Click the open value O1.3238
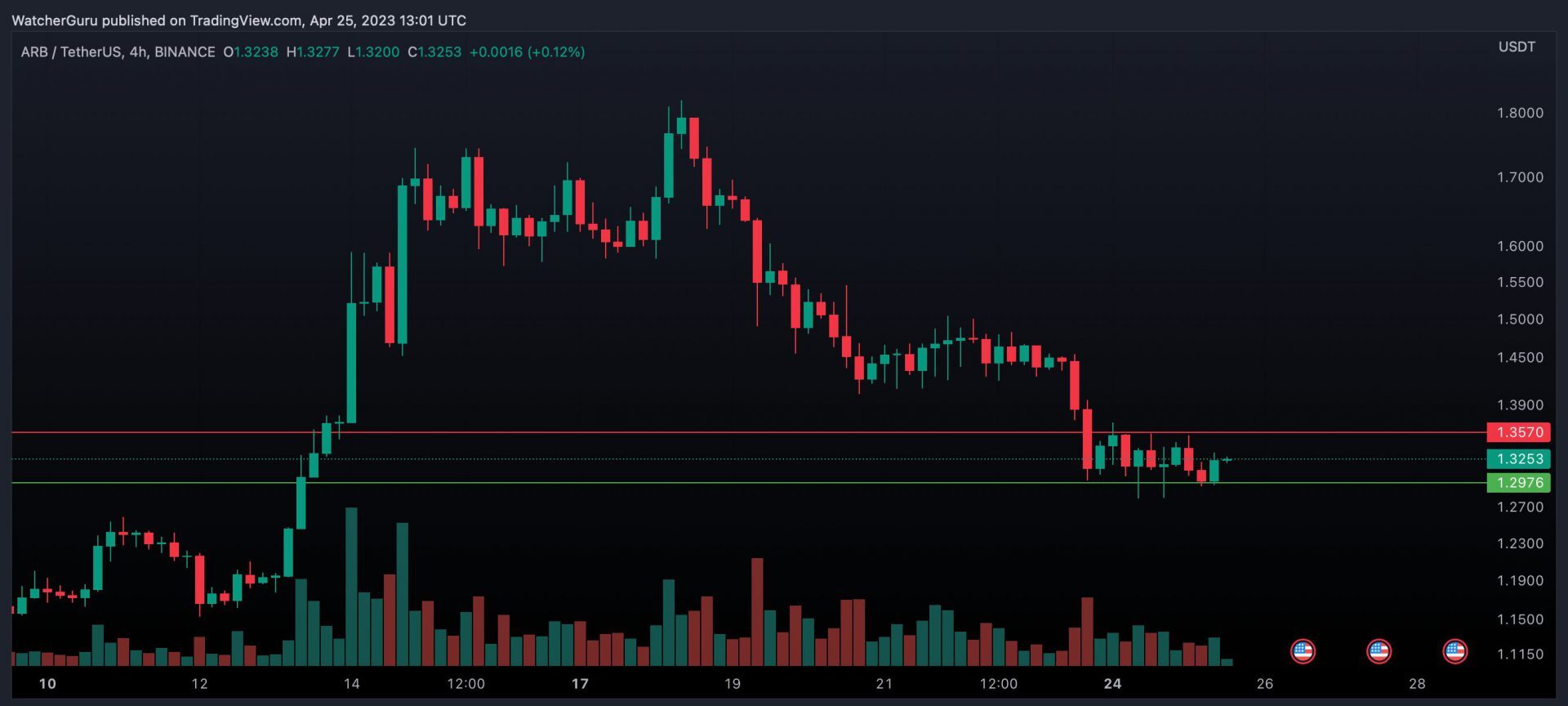1568x706 pixels. pos(251,52)
